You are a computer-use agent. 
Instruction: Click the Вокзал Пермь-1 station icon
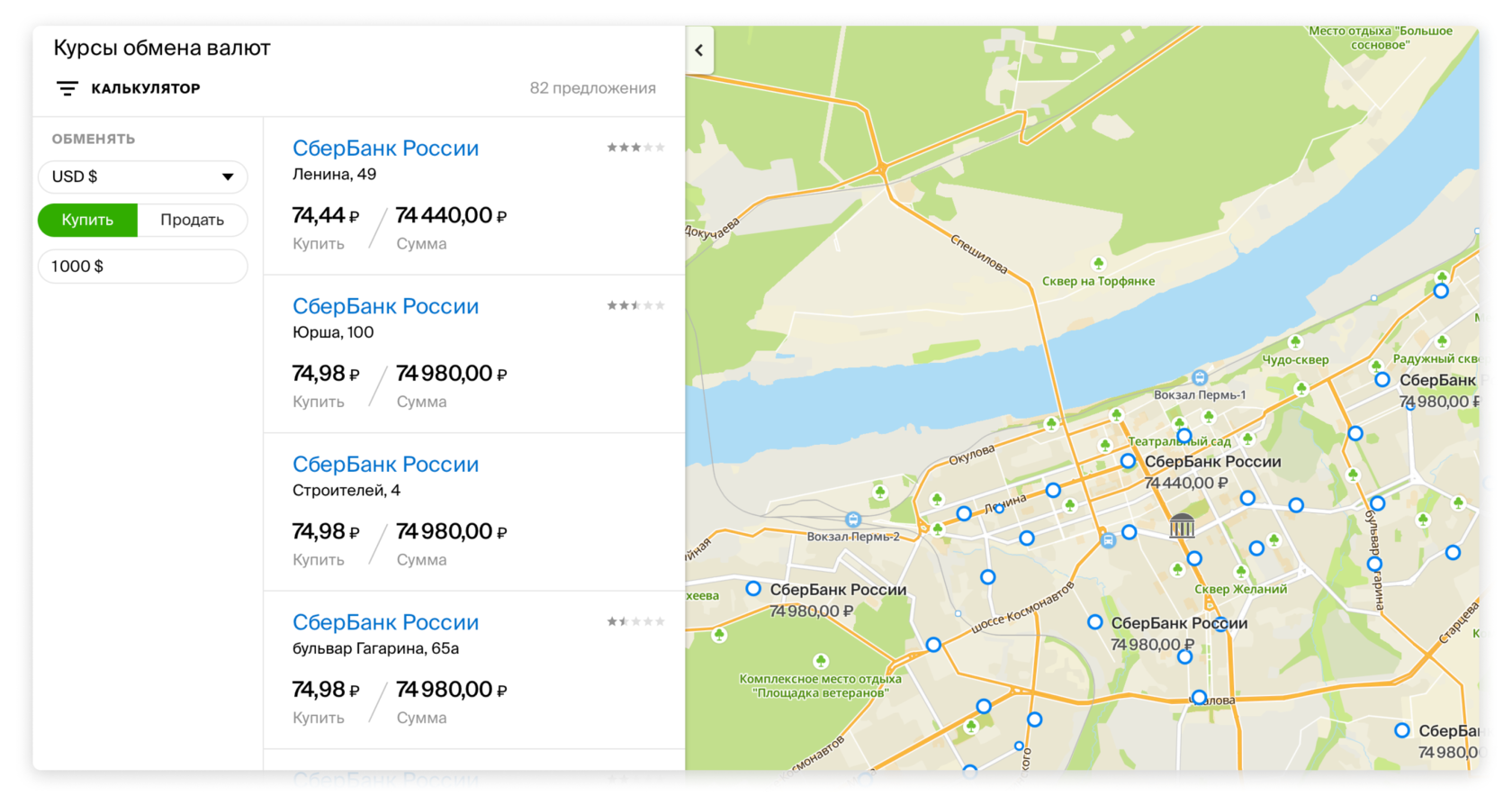(1199, 378)
